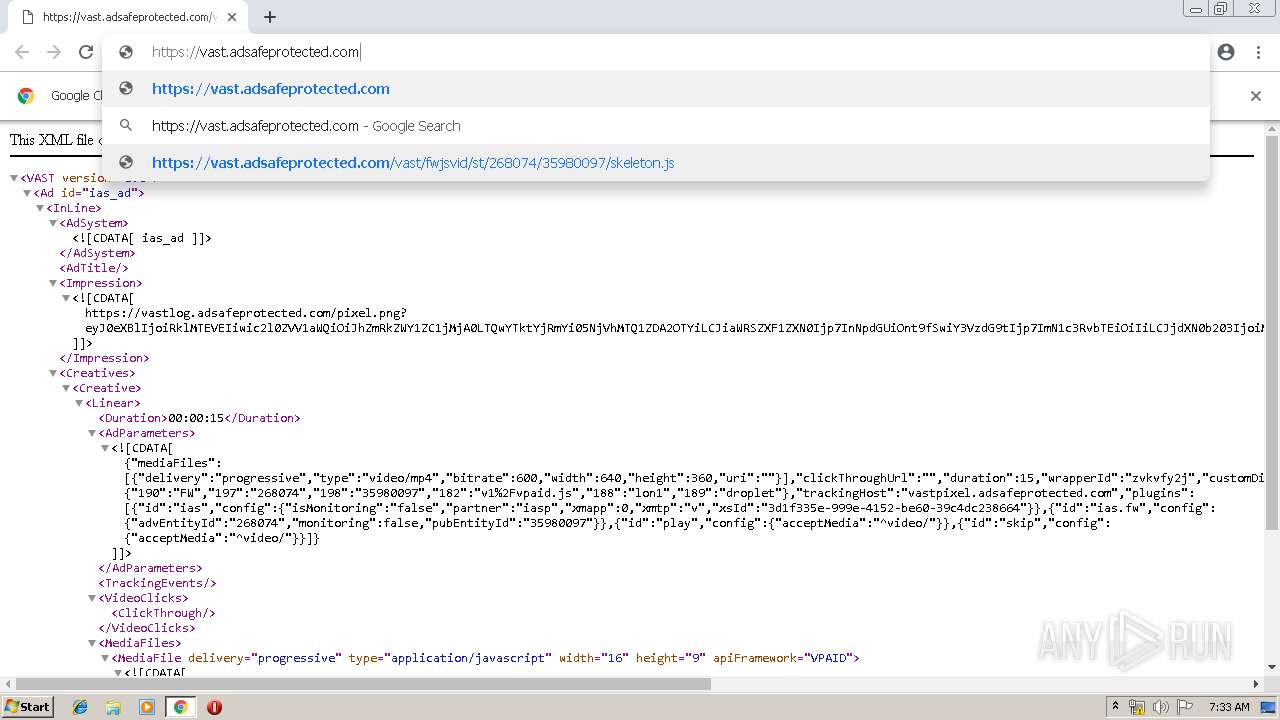Image resolution: width=1280 pixels, height=720 pixels.
Task: Click the red stop-sign taskbar icon
Action: pos(214,707)
